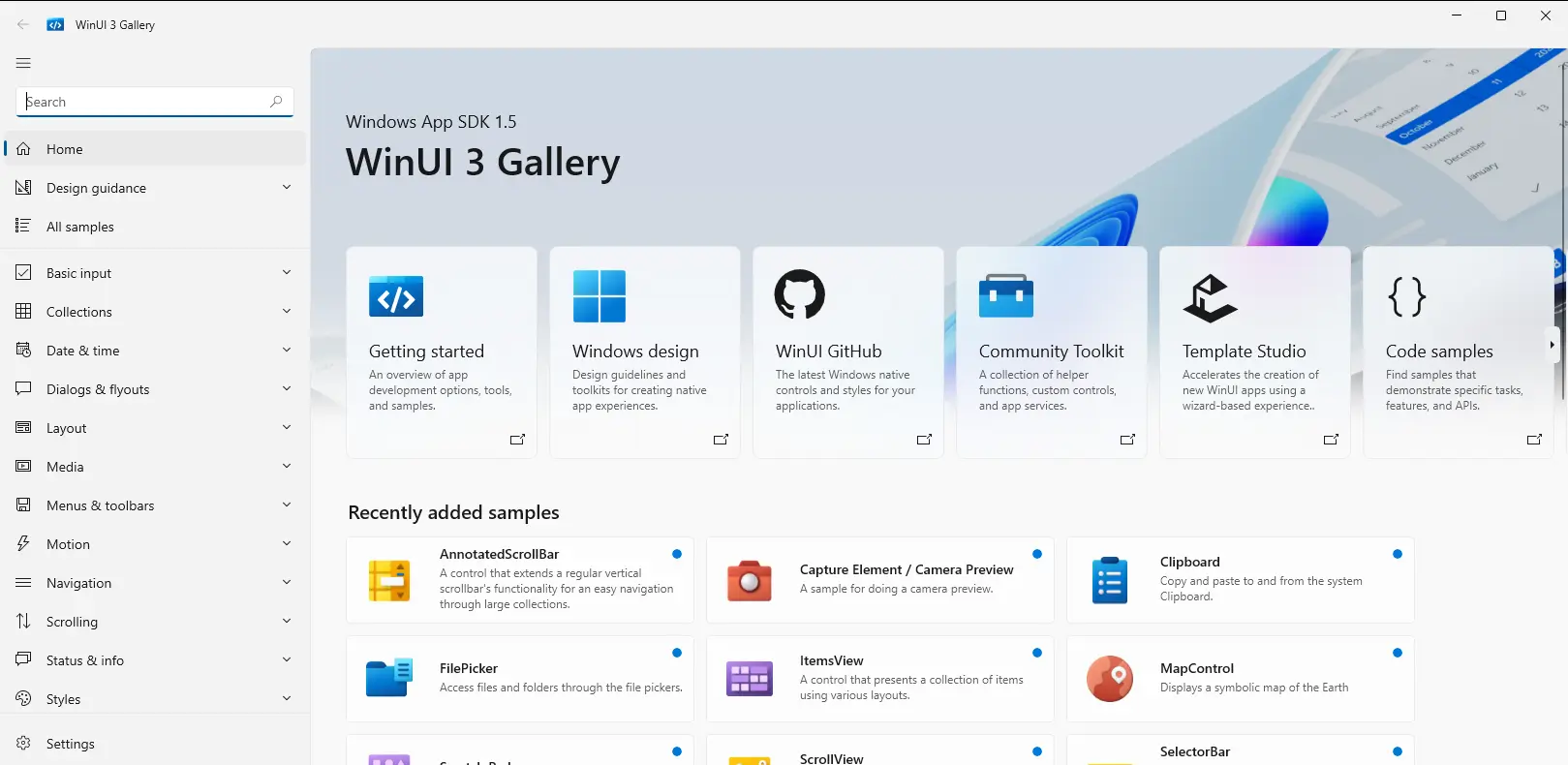Click the Date & time calendar icon
This screenshot has width=1568, height=765.
click(23, 351)
